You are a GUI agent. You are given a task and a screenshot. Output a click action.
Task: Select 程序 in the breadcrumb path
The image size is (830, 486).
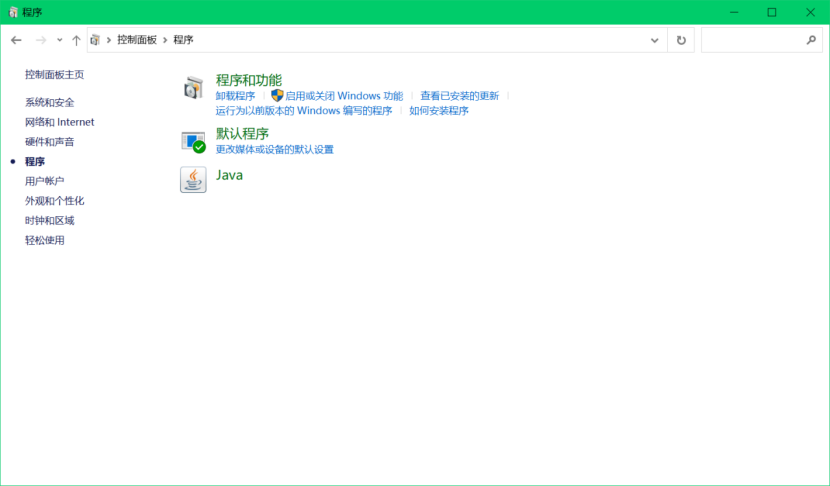click(x=184, y=40)
